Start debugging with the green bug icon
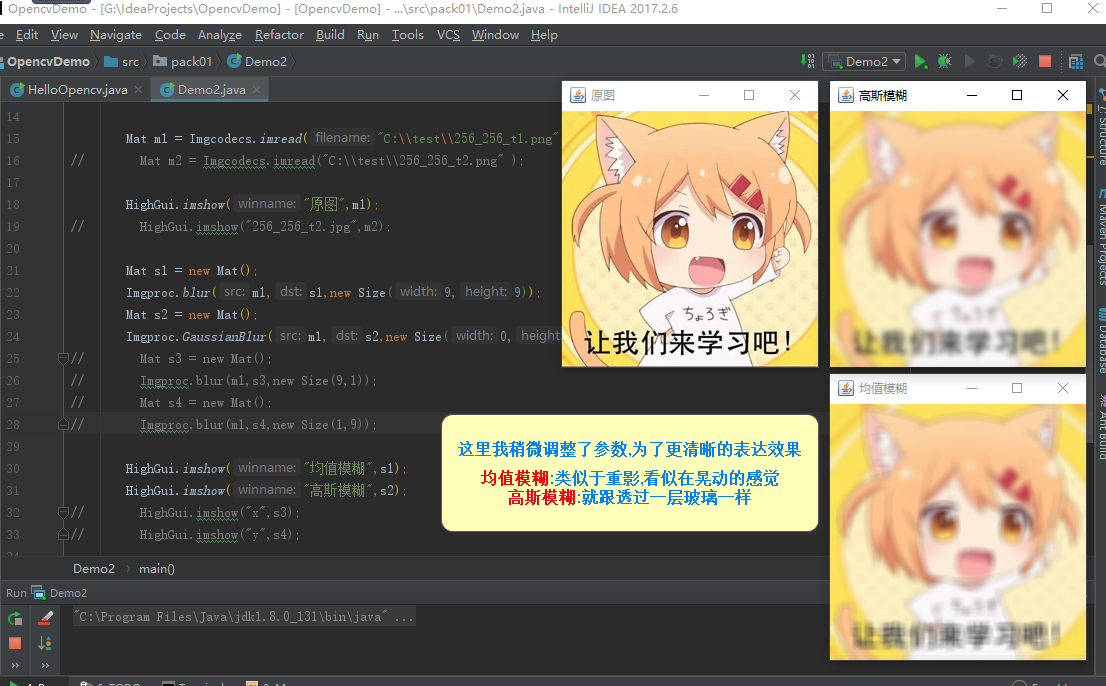Screen dimensions: 1106x686 [x=944, y=61]
